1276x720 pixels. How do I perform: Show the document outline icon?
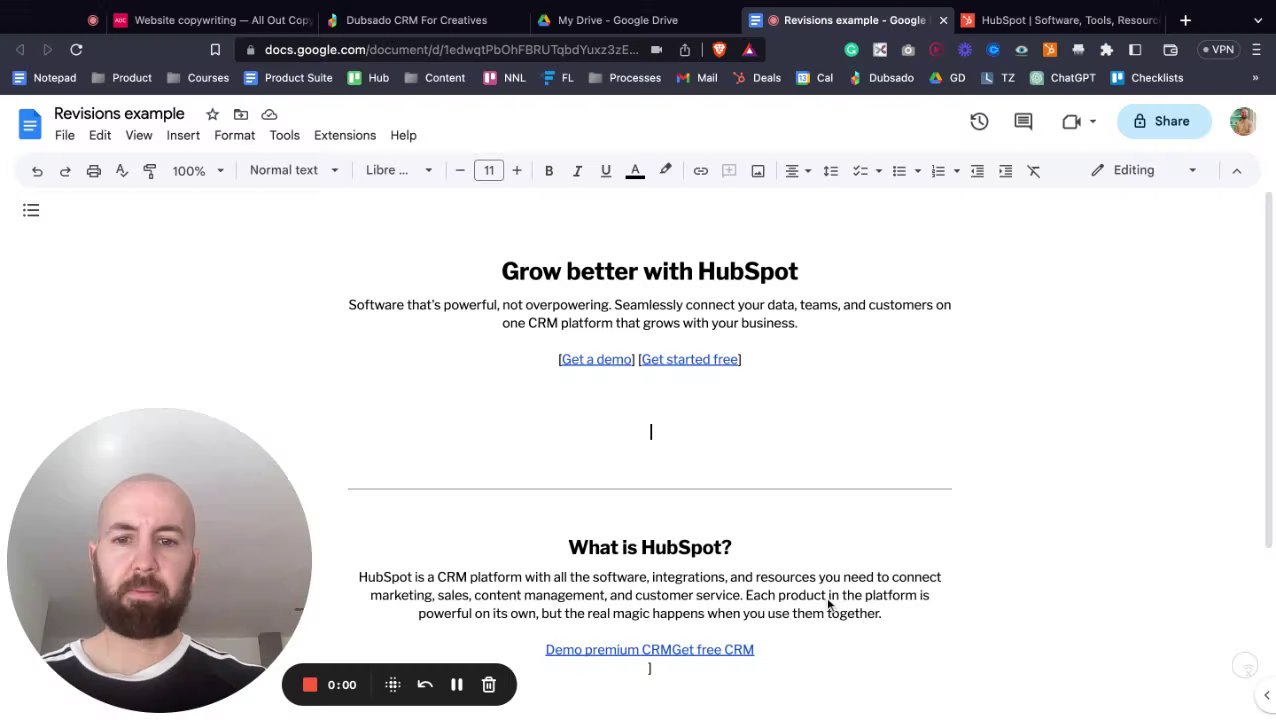click(x=31, y=210)
